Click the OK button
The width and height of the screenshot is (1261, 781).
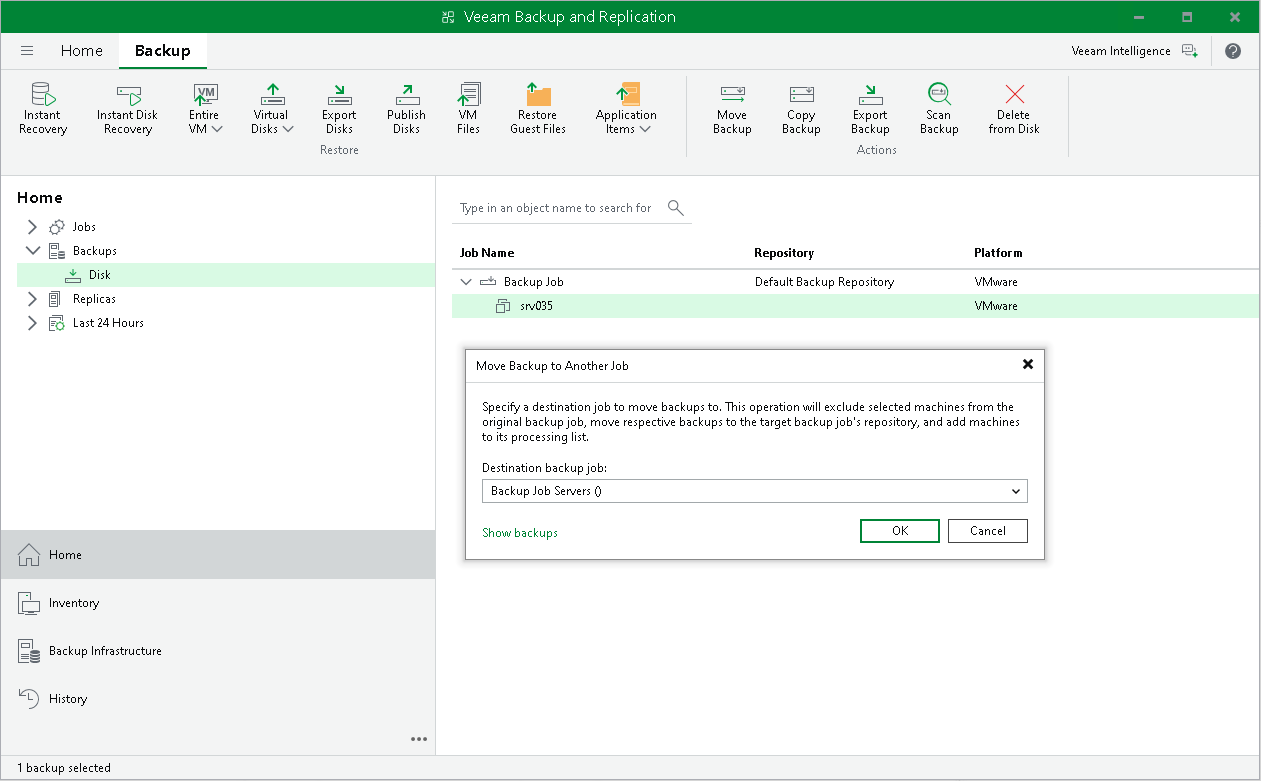point(899,531)
